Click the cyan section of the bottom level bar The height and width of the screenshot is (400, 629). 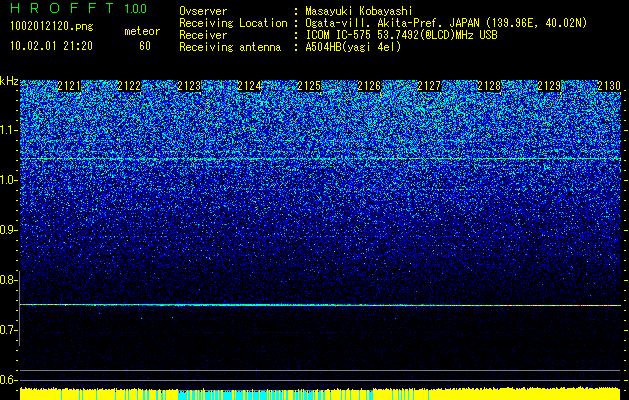(x=275, y=394)
